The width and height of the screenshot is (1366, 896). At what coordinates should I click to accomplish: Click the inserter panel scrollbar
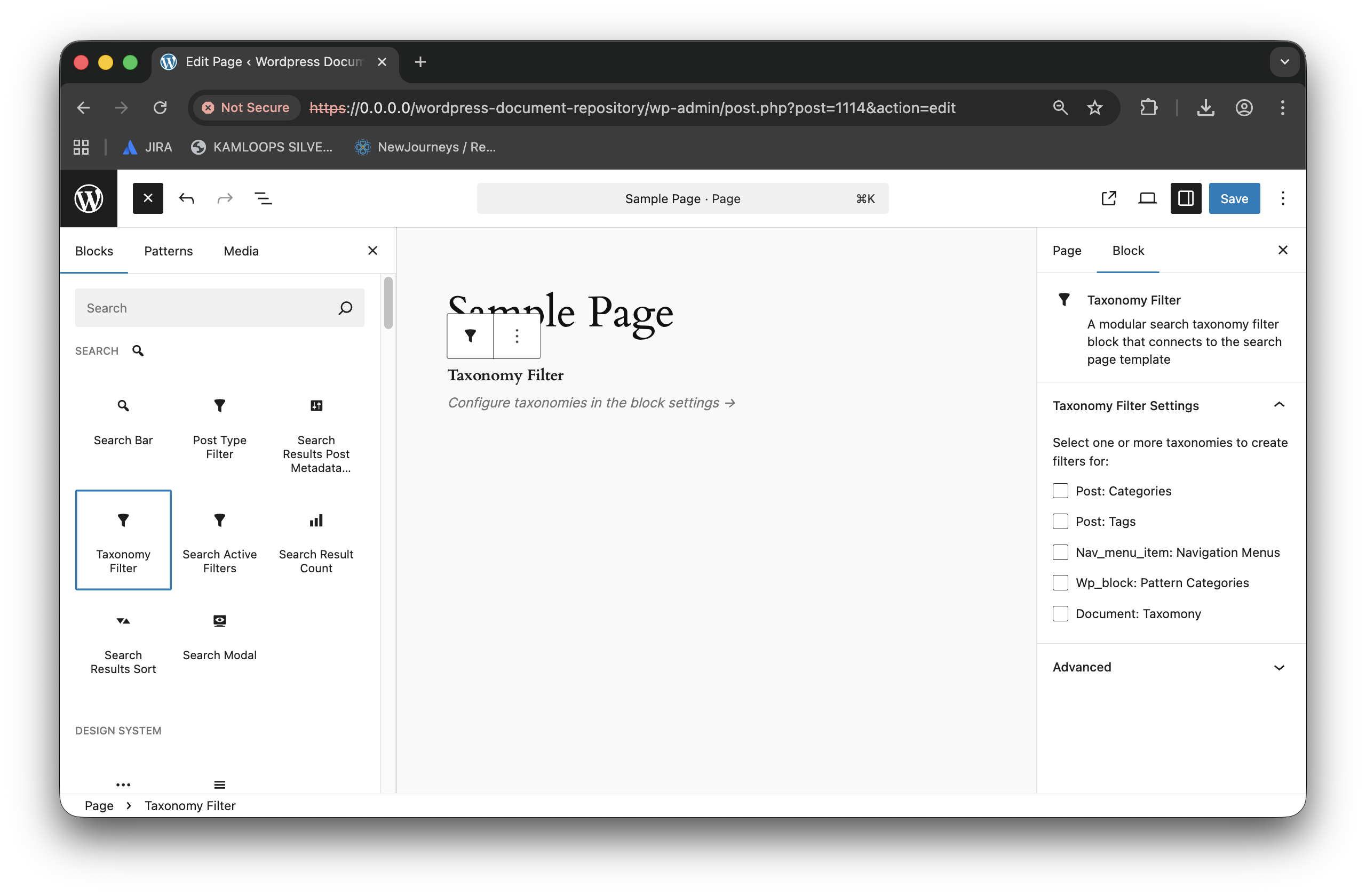[x=388, y=303]
